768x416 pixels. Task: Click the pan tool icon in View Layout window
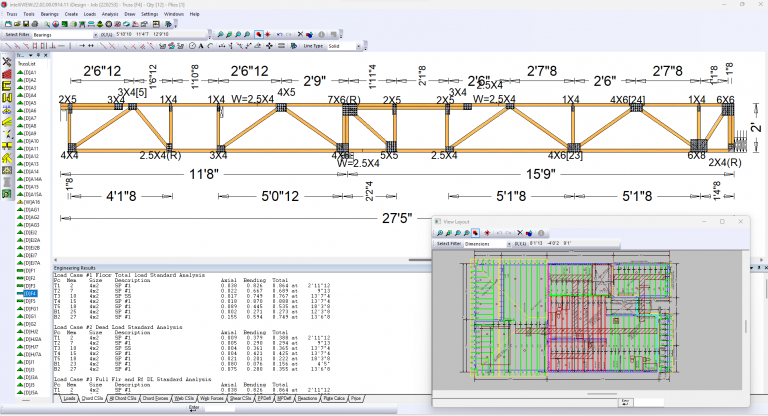(x=475, y=233)
